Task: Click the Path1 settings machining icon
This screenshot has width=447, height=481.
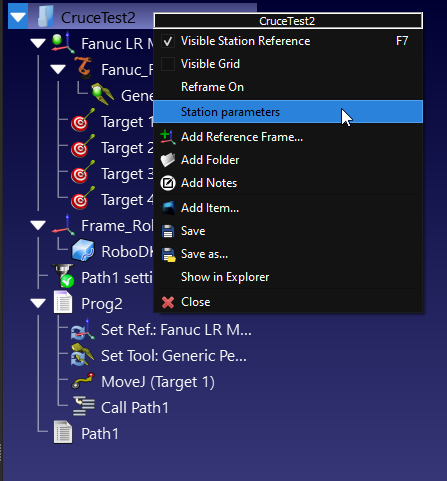Action: click(63, 276)
